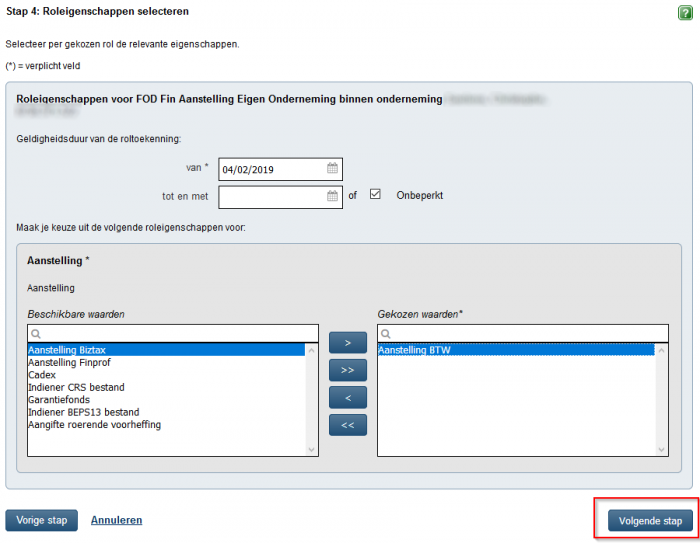Click the 'van' date input field
This screenshot has width=700, height=543.
(270, 169)
